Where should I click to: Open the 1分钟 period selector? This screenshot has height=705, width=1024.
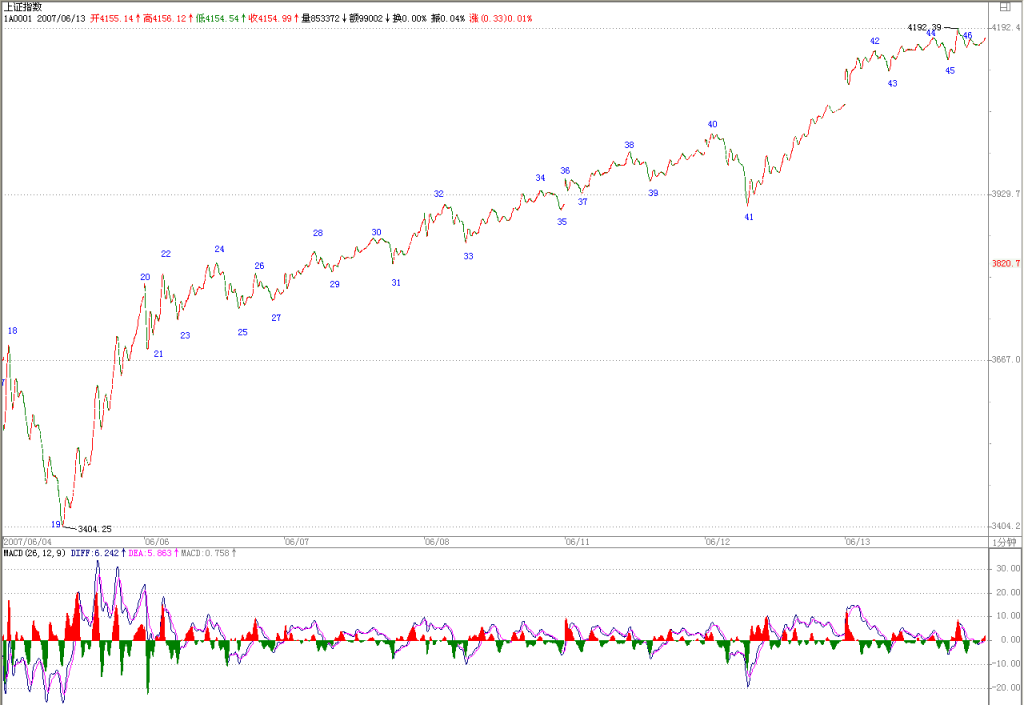click(1004, 542)
